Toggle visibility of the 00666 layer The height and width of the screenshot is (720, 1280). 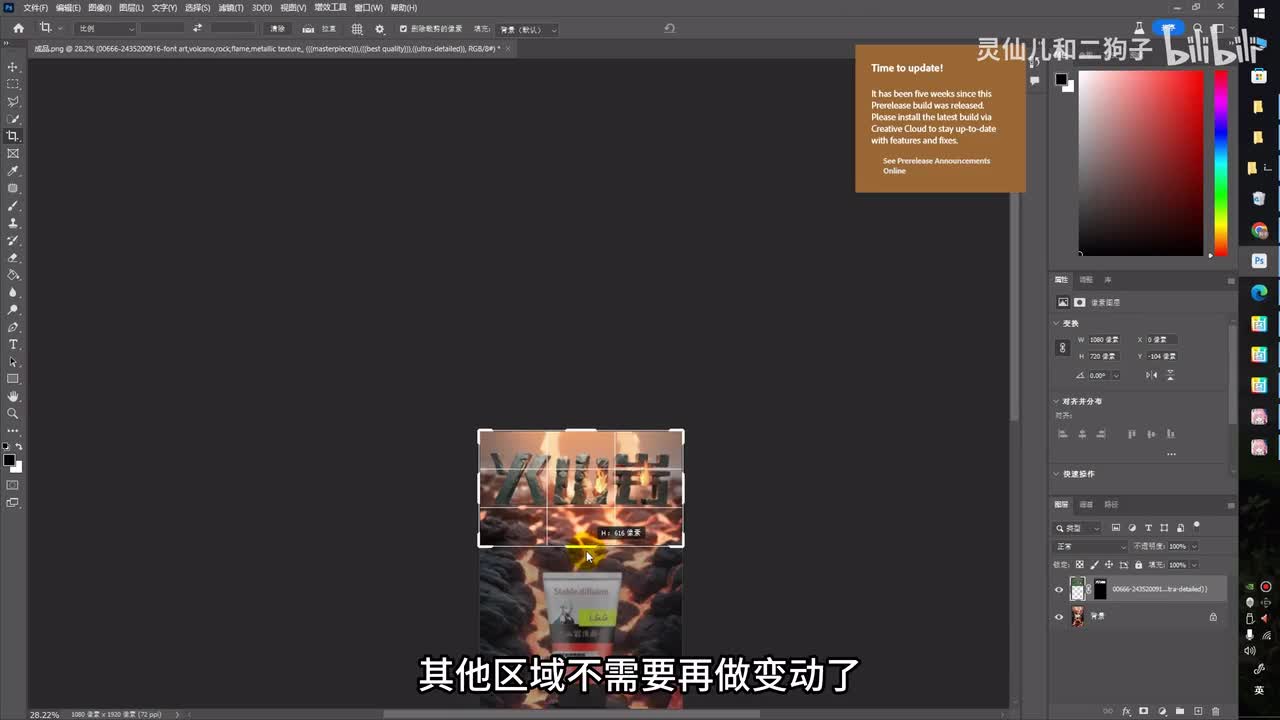1059,589
